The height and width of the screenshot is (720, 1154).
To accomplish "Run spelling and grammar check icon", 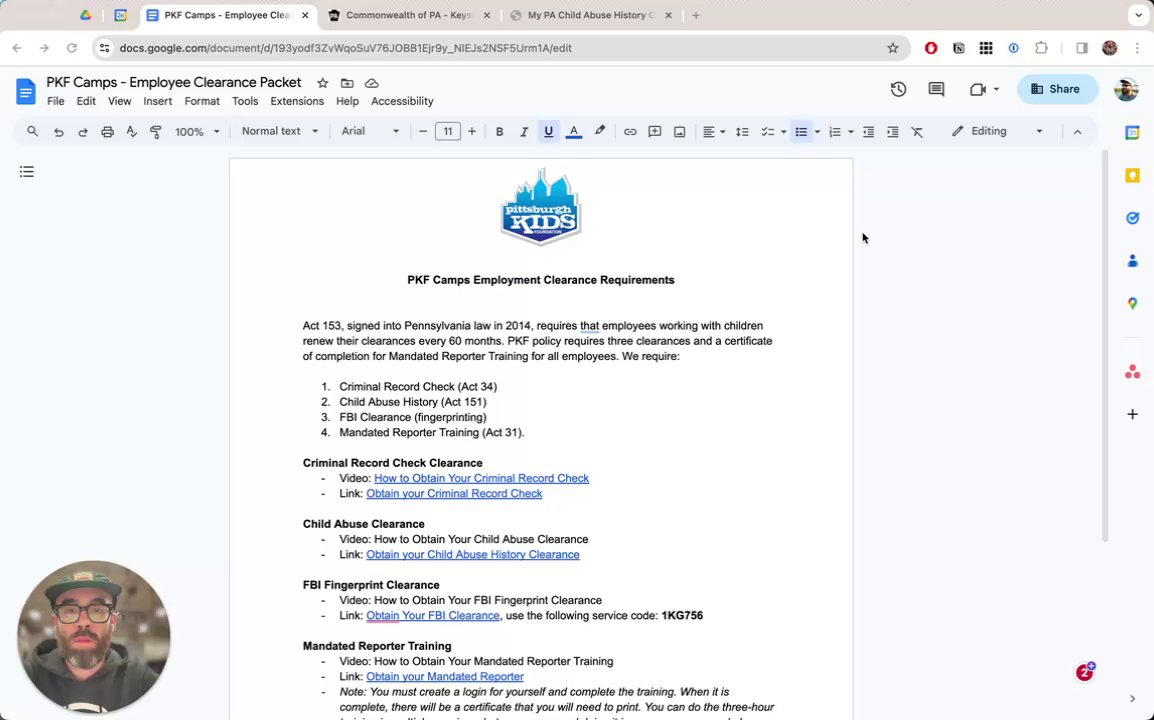I will (x=132, y=132).
